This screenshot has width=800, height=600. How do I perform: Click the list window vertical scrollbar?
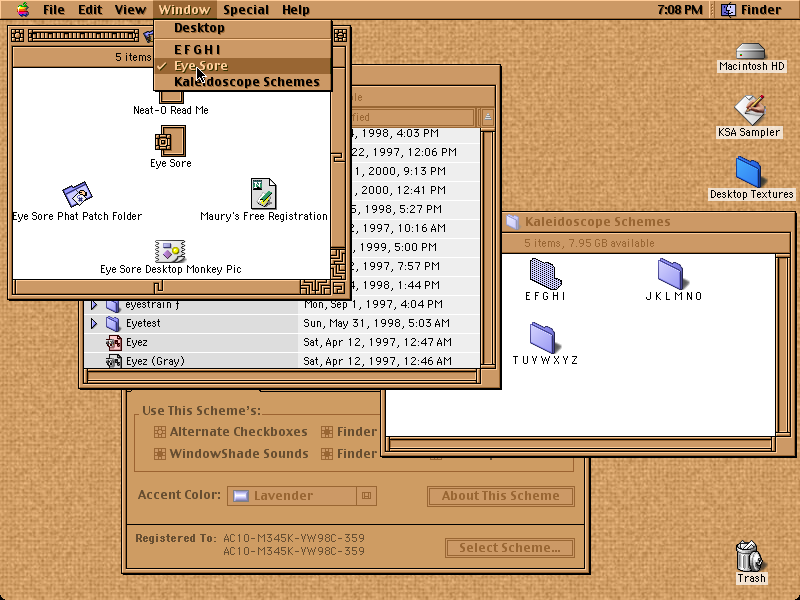pos(488,248)
